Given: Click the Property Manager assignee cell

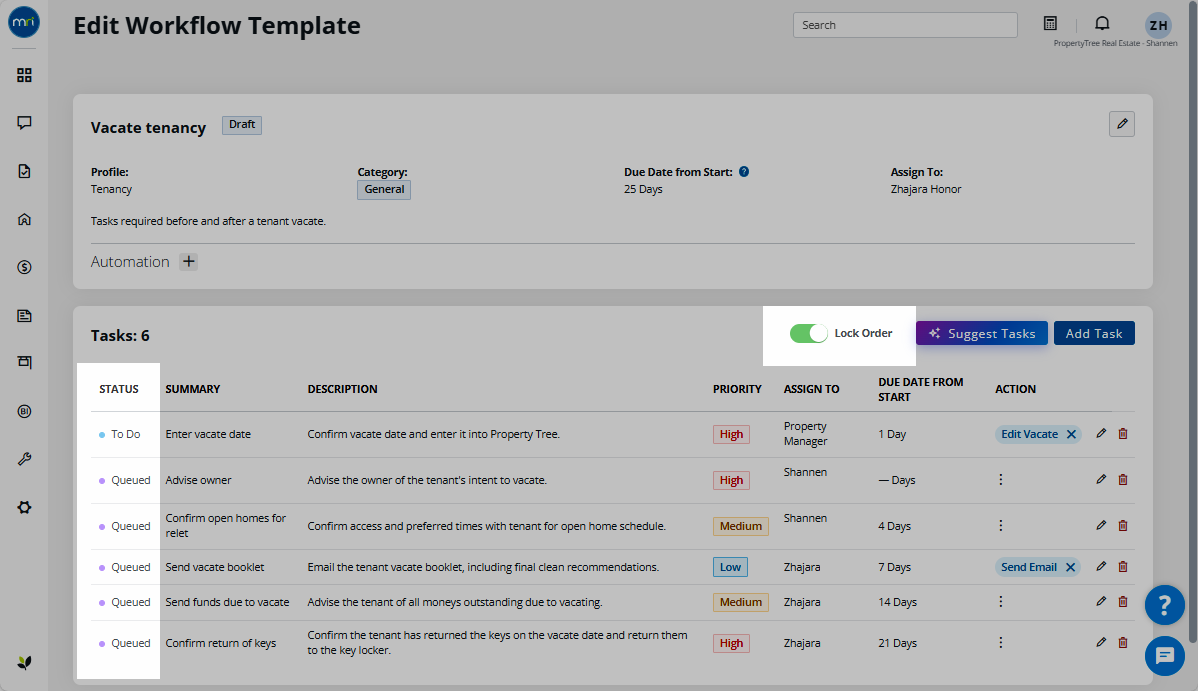Looking at the screenshot, I should [x=805, y=433].
